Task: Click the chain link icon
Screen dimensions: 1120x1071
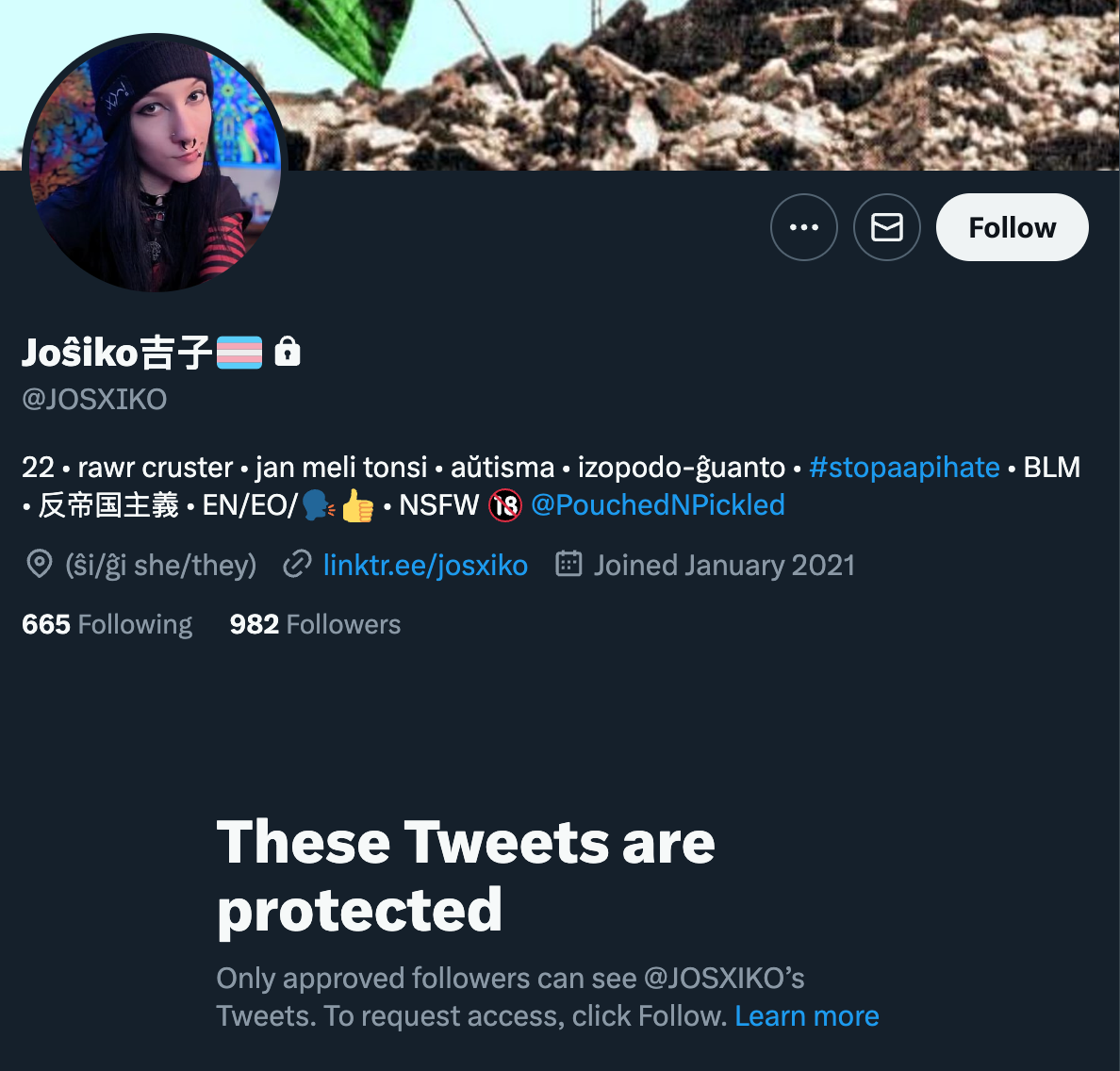Action: pyautogui.click(x=297, y=564)
